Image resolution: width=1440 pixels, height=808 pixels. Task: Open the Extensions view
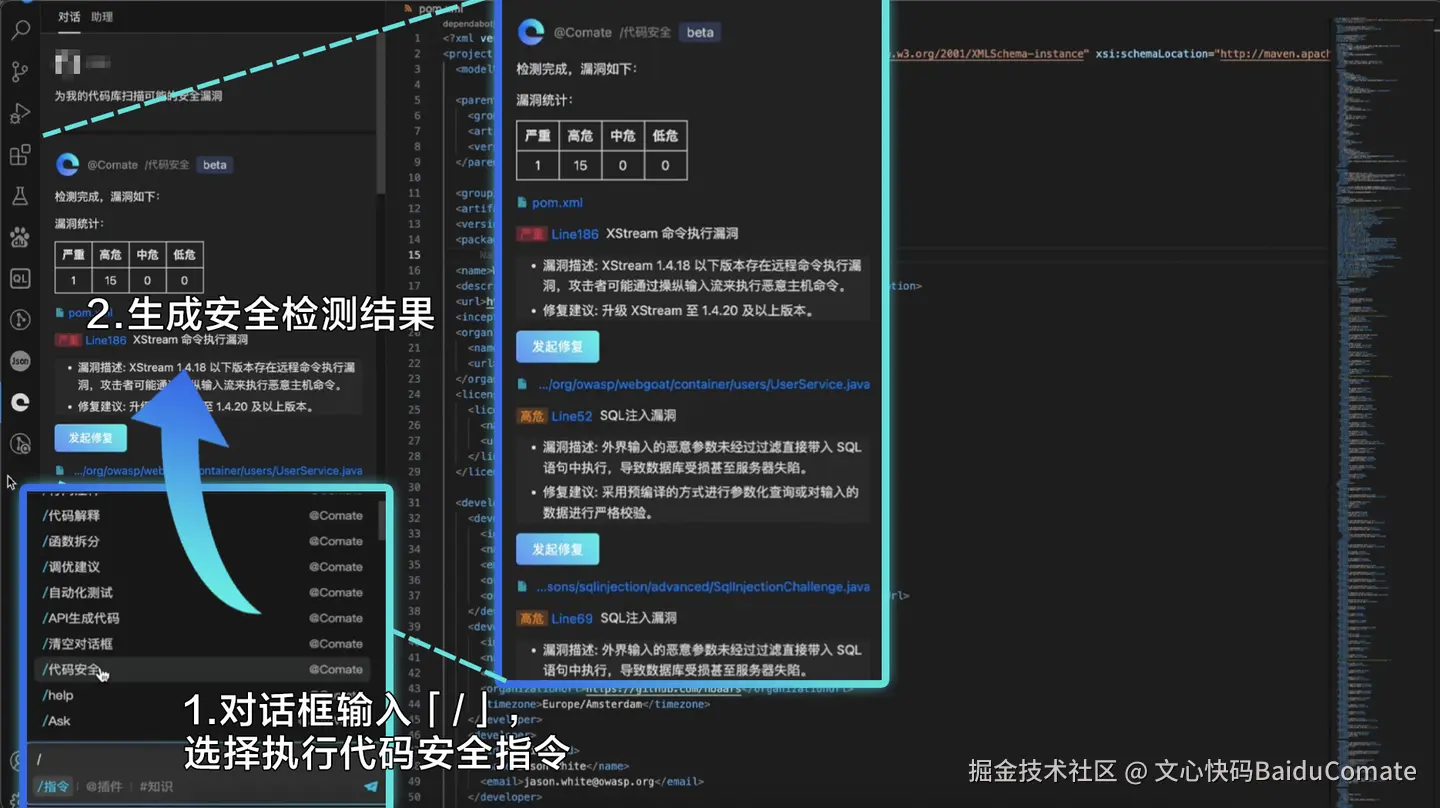[20, 155]
